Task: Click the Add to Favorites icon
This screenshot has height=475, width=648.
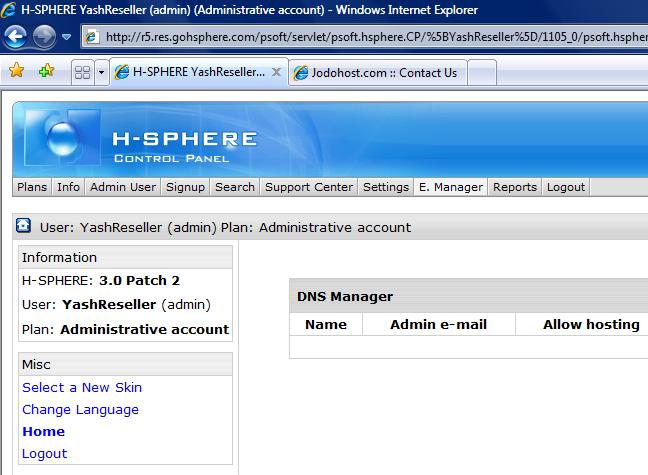Action: 46,71
